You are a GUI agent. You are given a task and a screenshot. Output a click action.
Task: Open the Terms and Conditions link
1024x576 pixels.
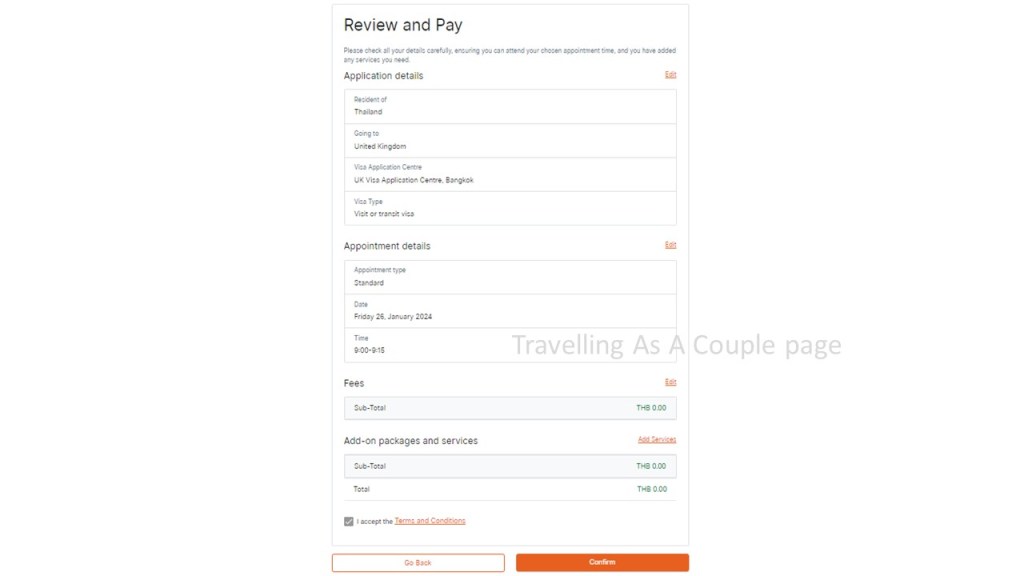click(430, 521)
